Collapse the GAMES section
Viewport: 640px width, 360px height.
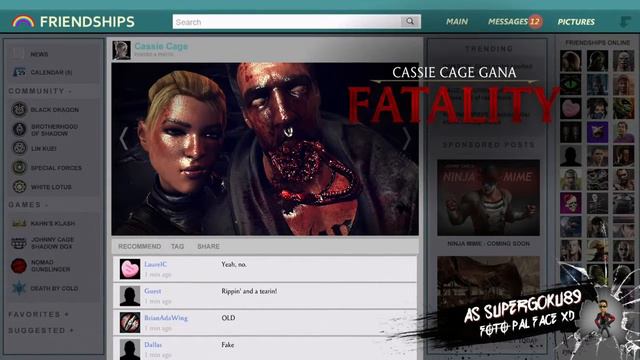tap(29, 204)
